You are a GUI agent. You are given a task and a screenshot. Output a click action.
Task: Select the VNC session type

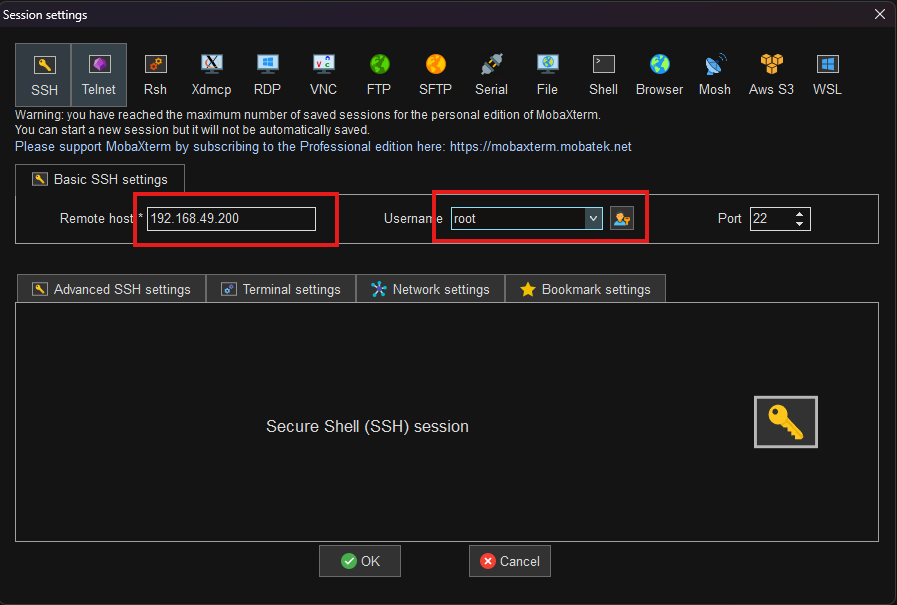[x=323, y=75]
